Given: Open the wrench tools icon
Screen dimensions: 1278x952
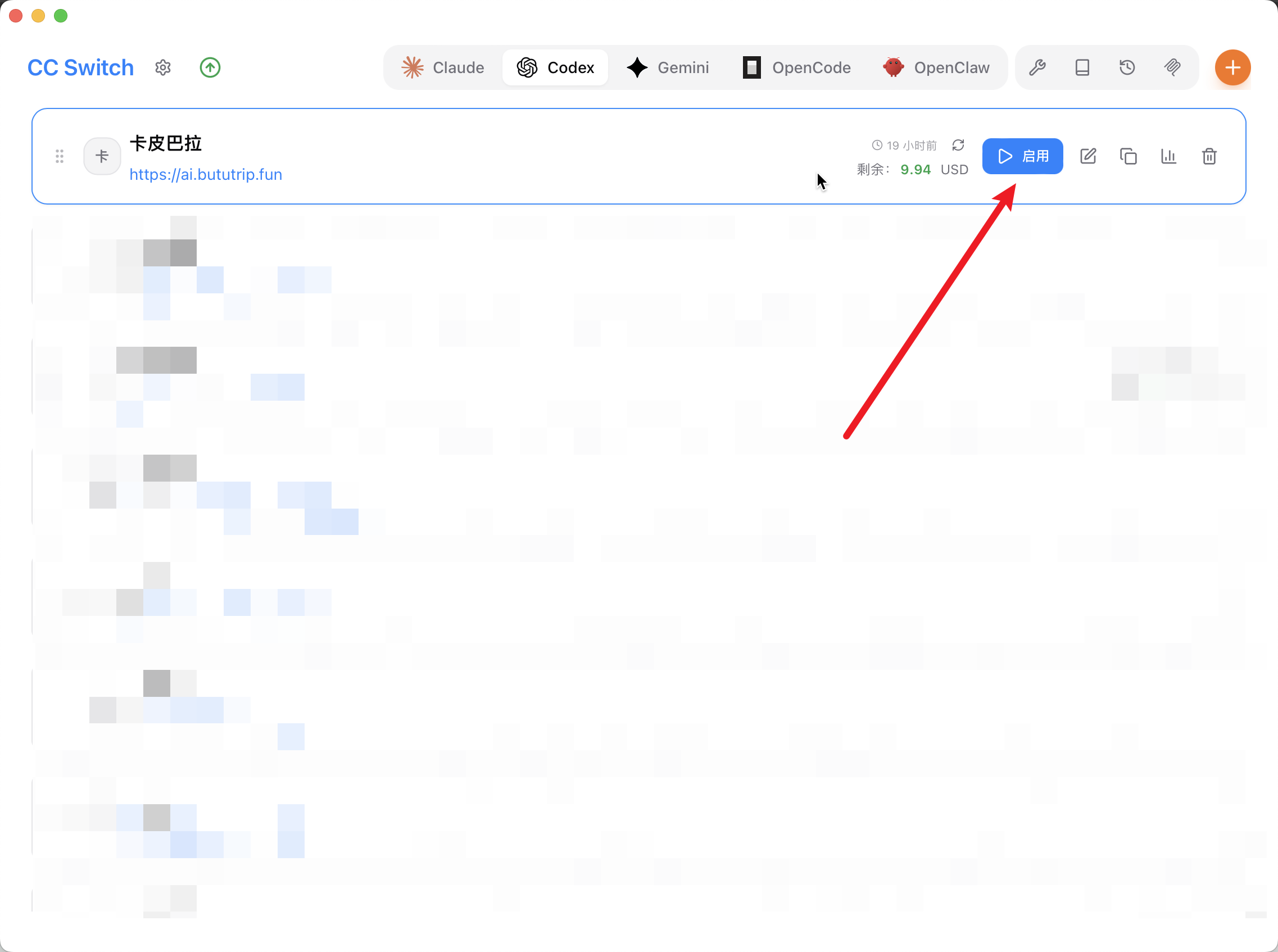Looking at the screenshot, I should pyautogui.click(x=1037, y=67).
